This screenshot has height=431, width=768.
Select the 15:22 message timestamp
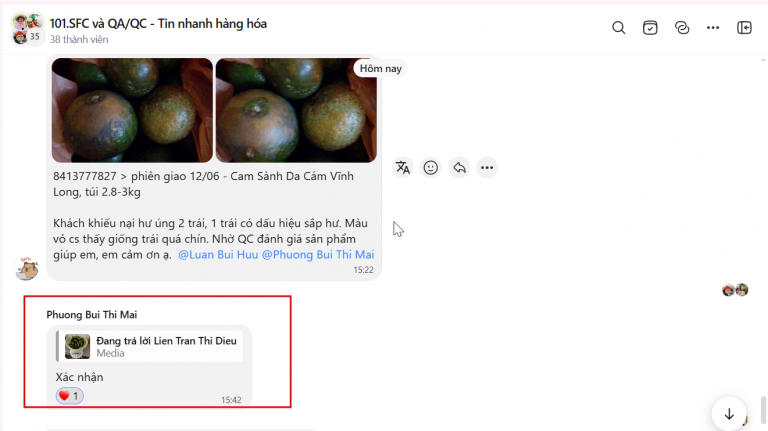click(363, 270)
